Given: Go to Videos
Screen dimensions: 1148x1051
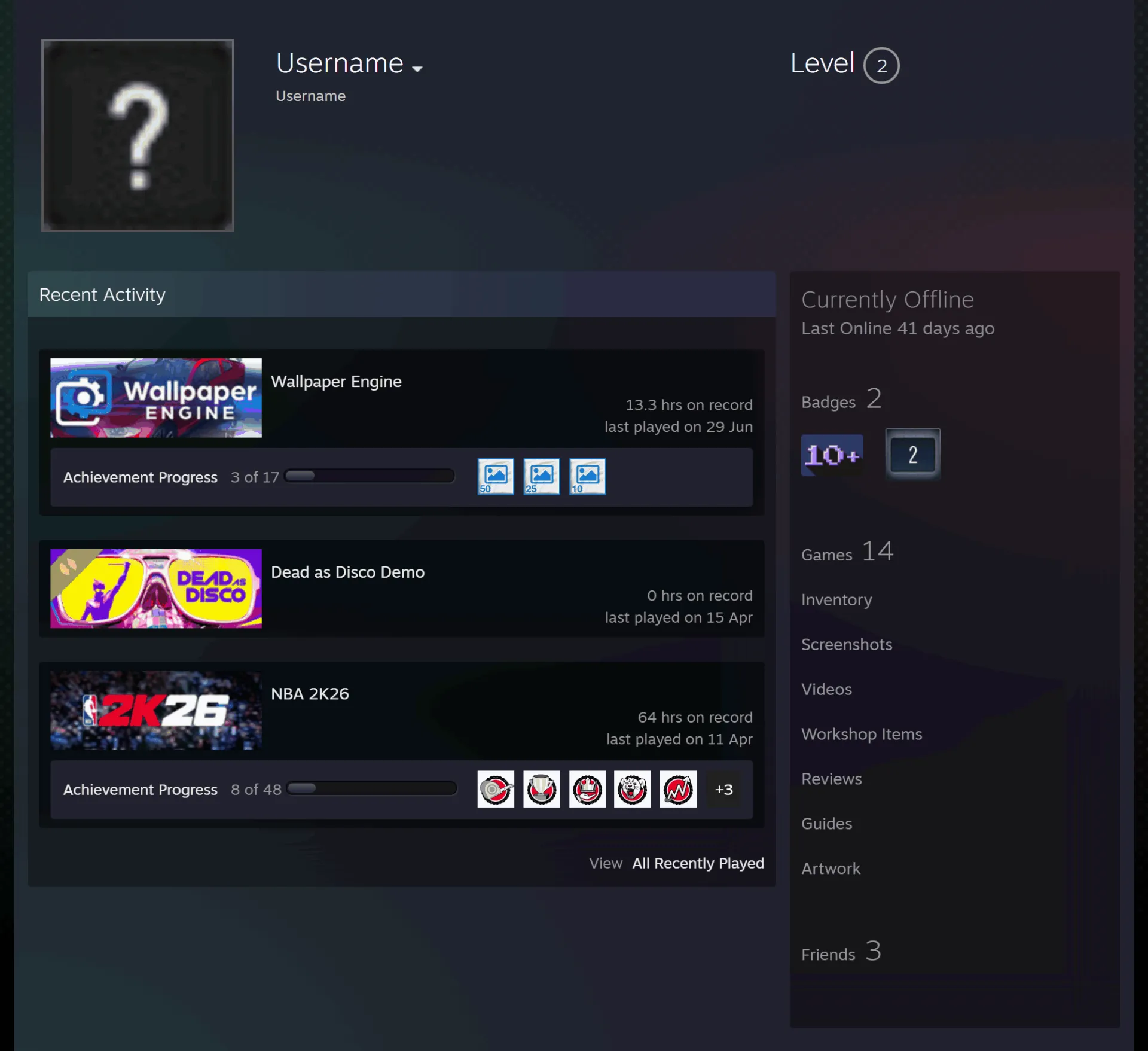Looking at the screenshot, I should coord(826,689).
